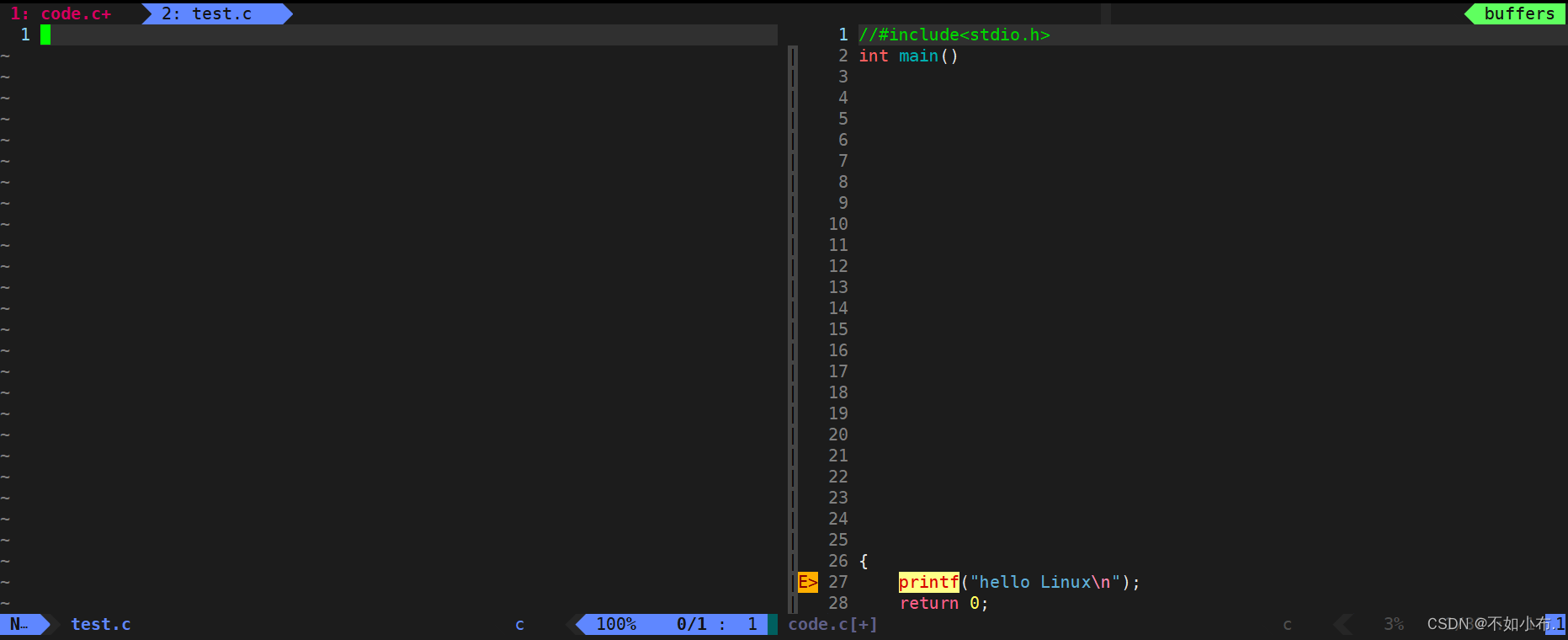Viewport: 1568px width, 640px height.
Task: Click line number 13 in right pane
Action: (x=838, y=287)
